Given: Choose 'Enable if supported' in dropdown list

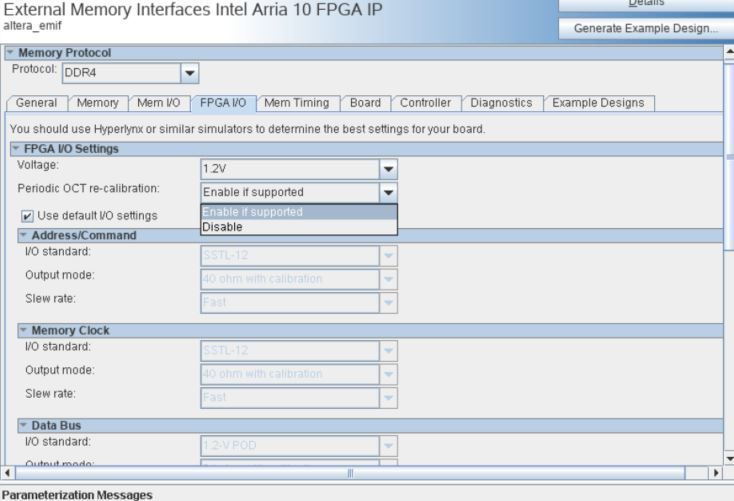Looking at the screenshot, I should 299,212.
